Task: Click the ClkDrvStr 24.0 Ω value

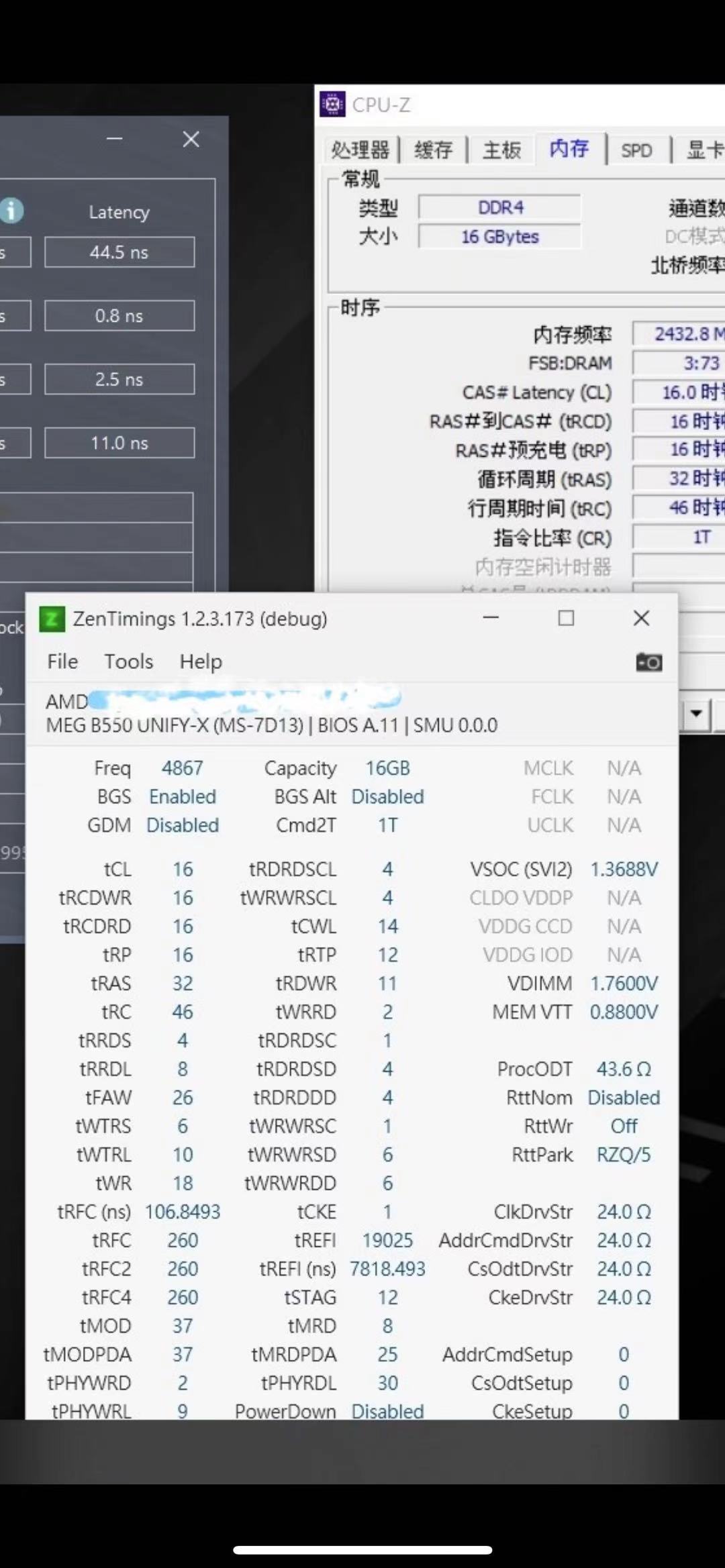Action: point(624,1211)
